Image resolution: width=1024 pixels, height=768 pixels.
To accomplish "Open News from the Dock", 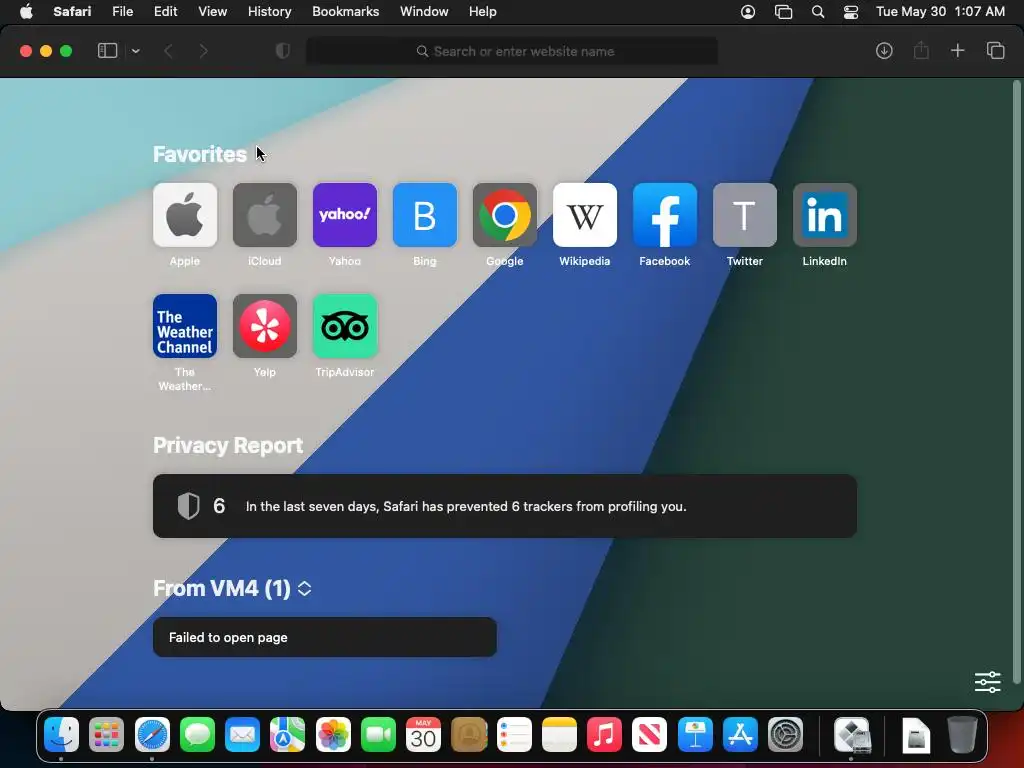I will (x=649, y=735).
